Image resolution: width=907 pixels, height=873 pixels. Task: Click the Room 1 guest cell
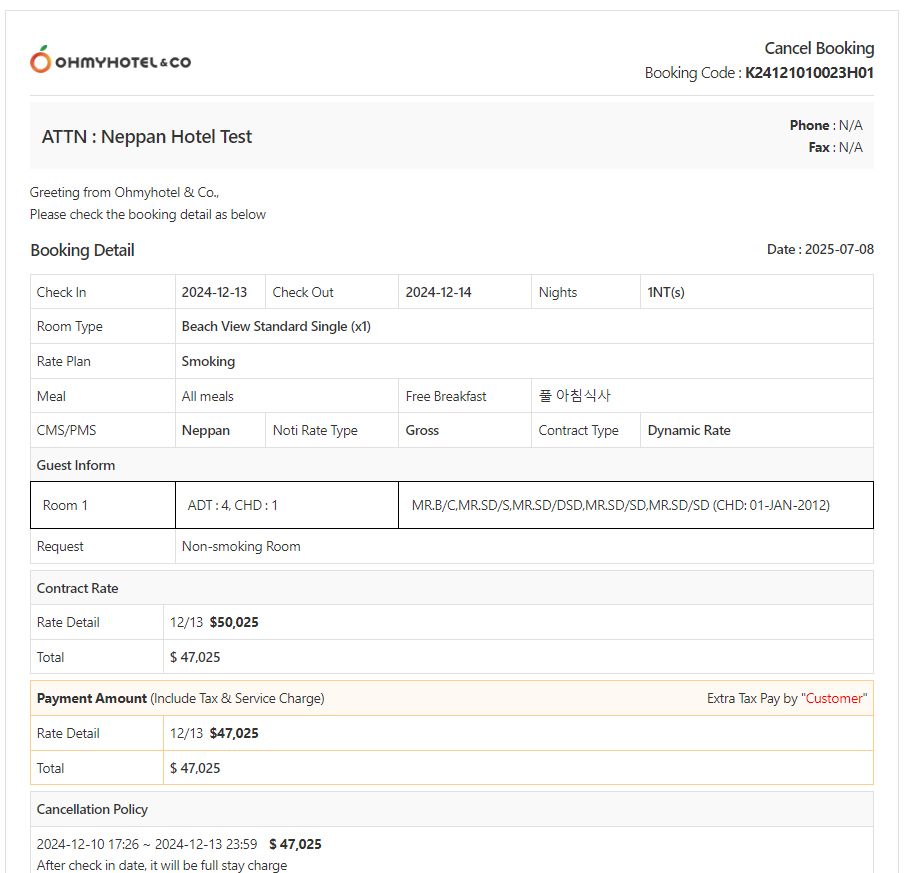(65, 505)
